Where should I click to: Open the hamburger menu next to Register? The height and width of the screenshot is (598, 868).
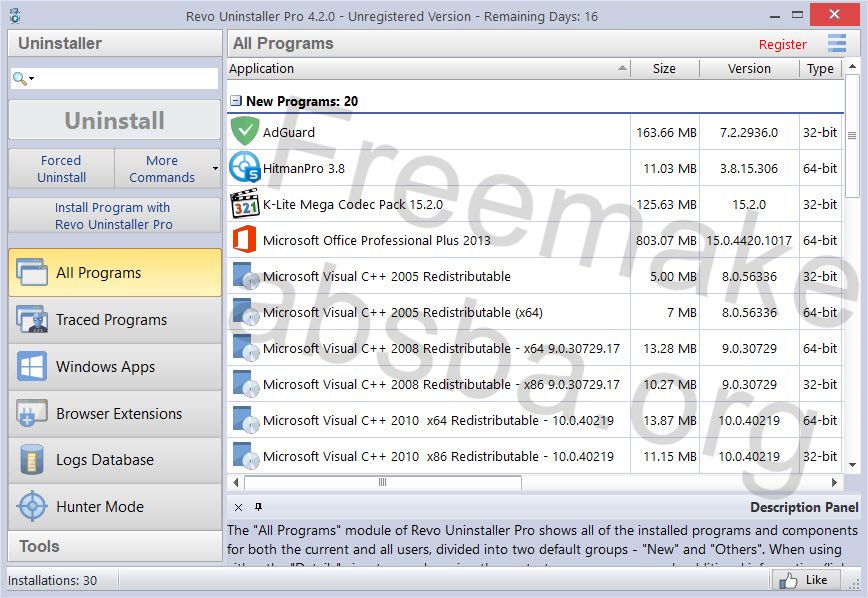pos(836,43)
